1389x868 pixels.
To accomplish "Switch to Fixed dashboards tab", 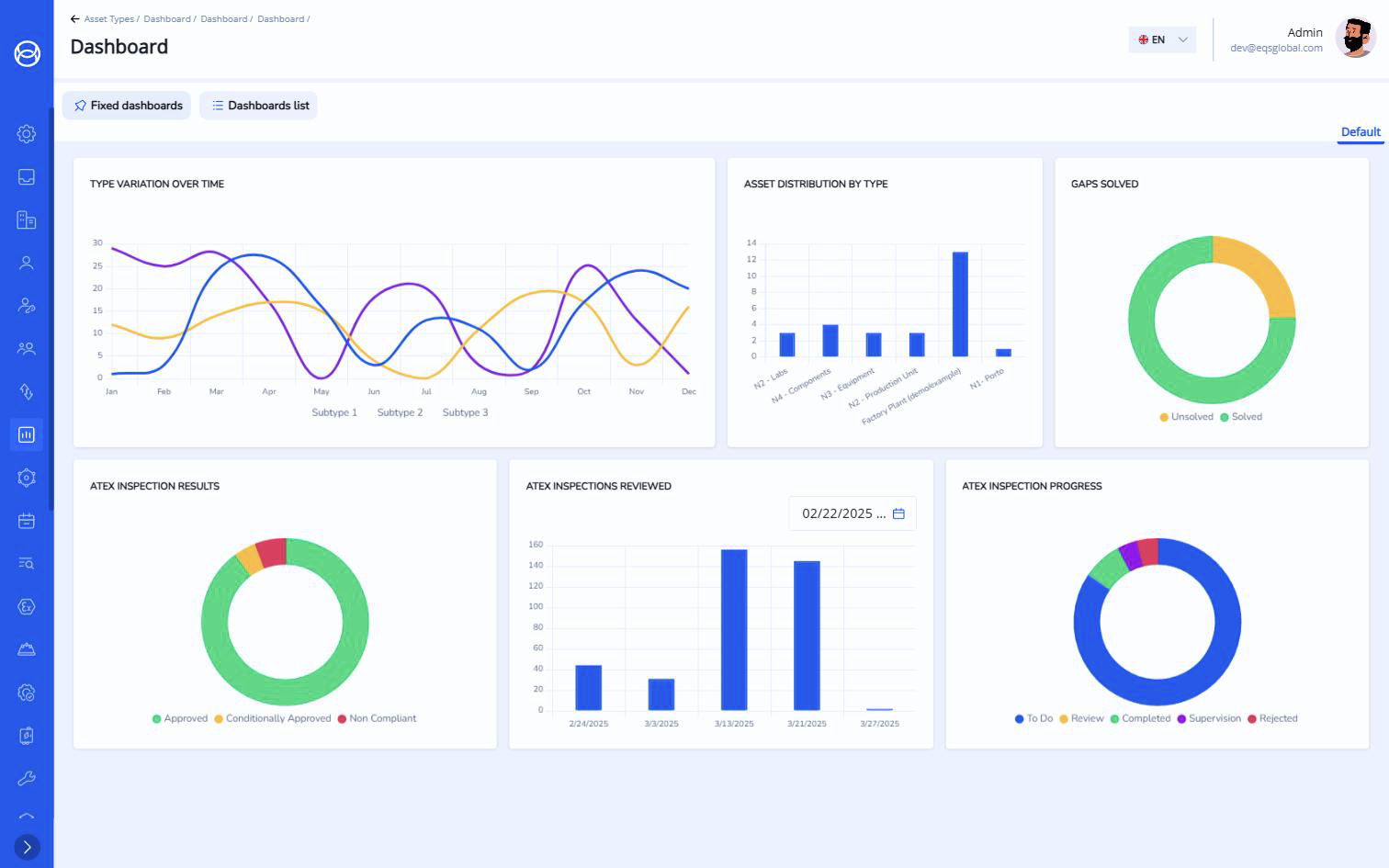I will pyautogui.click(x=127, y=106).
